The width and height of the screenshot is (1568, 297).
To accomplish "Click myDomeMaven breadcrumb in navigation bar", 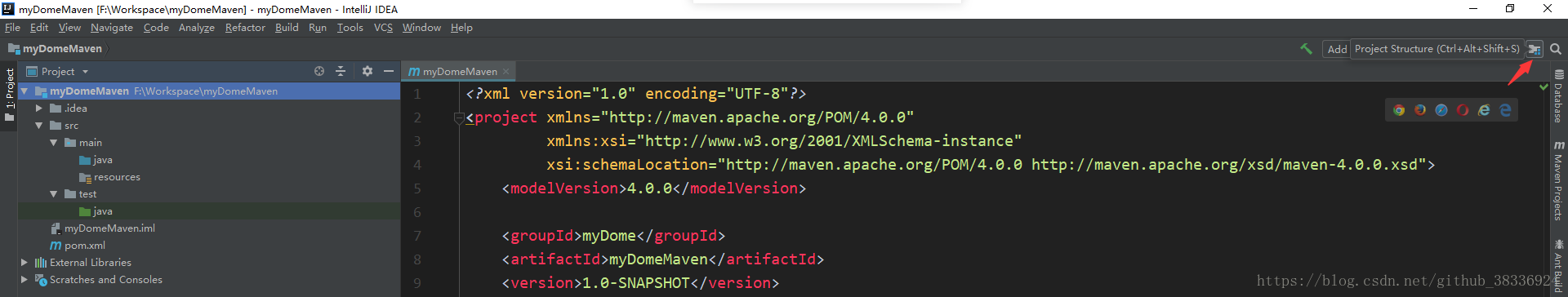I will click(55, 49).
